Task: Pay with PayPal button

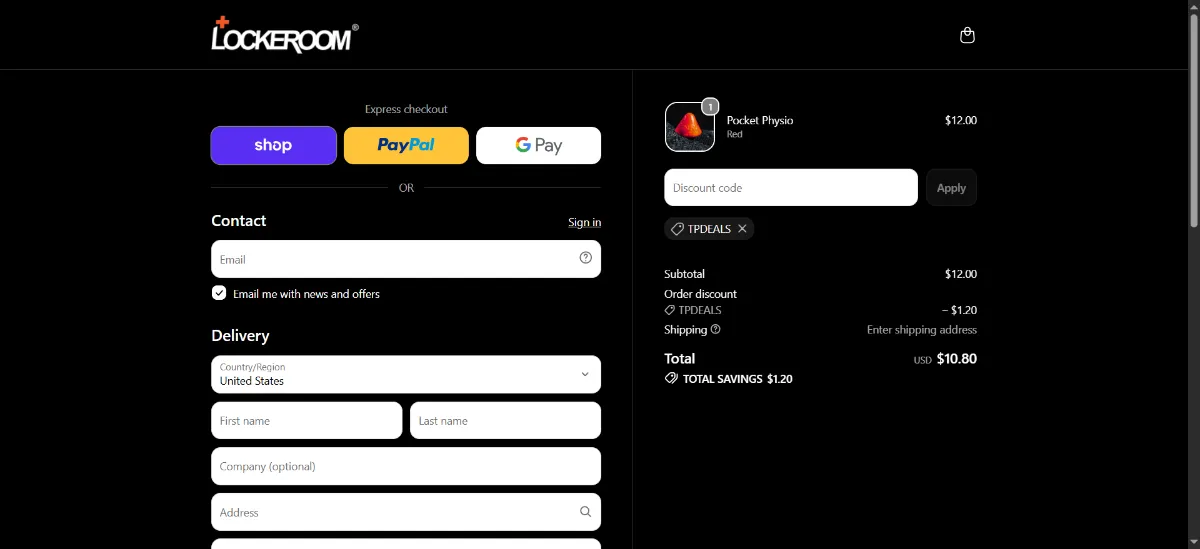Action: [406, 145]
